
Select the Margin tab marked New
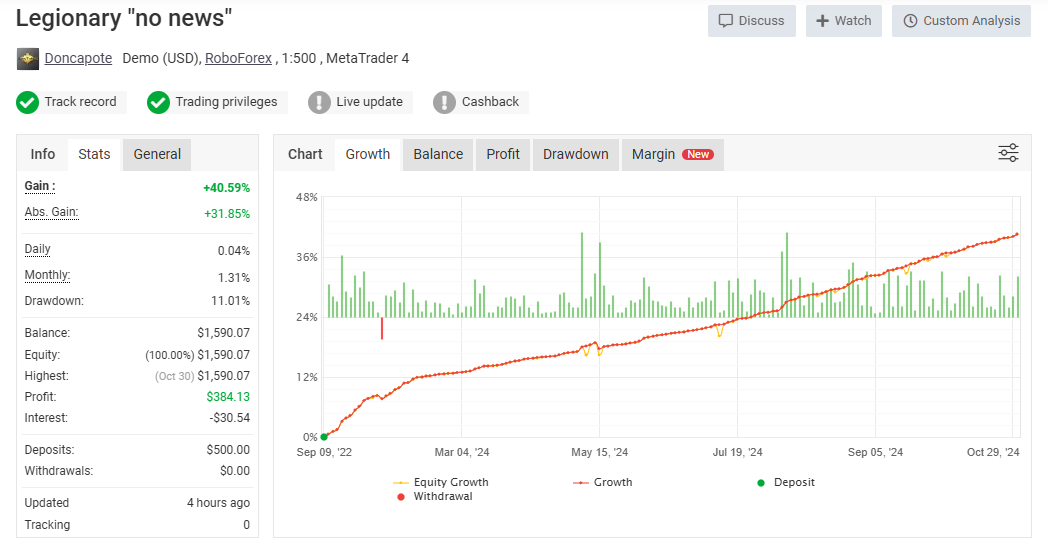click(x=672, y=154)
